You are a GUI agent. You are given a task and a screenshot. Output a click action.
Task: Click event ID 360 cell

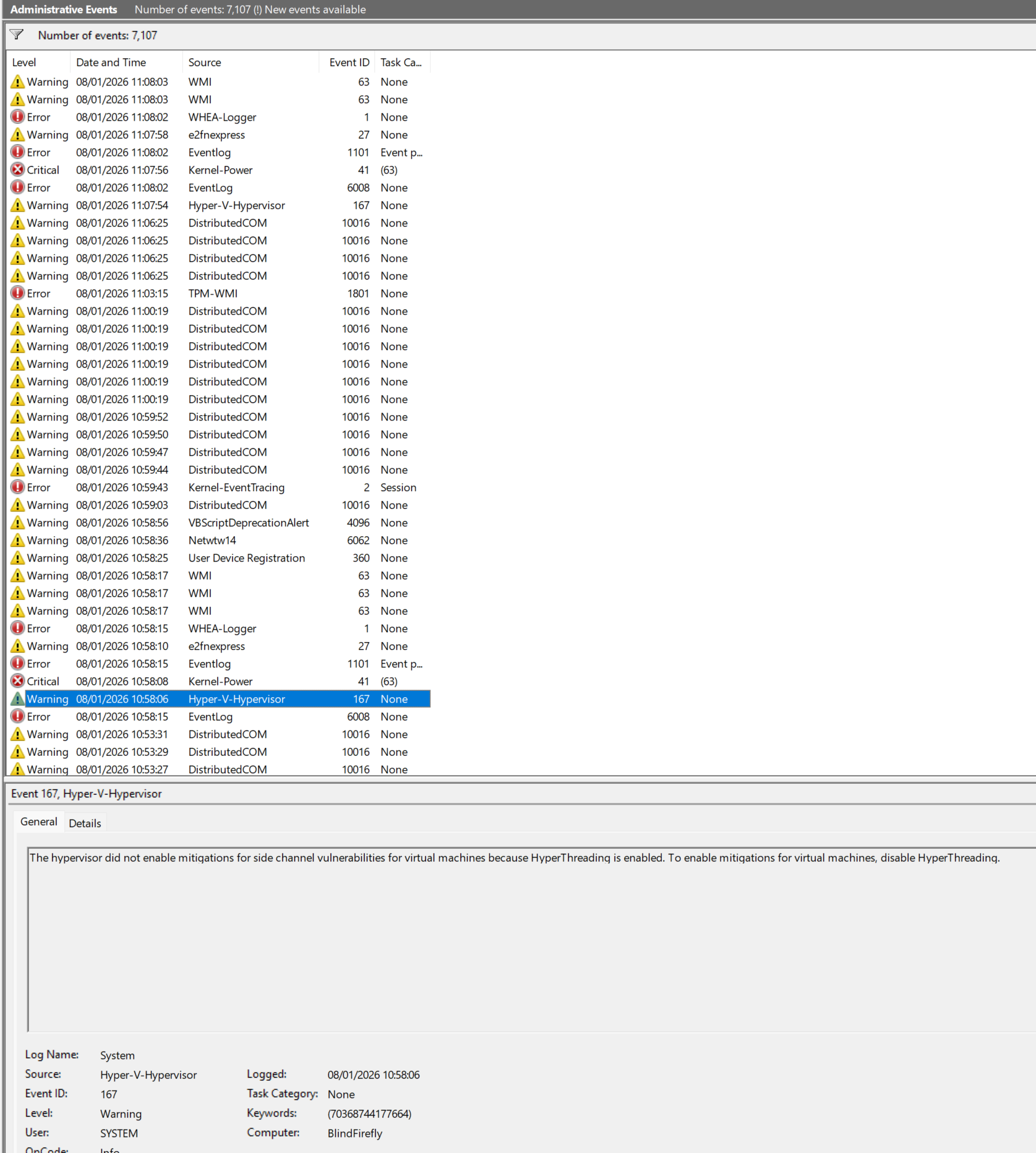coord(361,558)
